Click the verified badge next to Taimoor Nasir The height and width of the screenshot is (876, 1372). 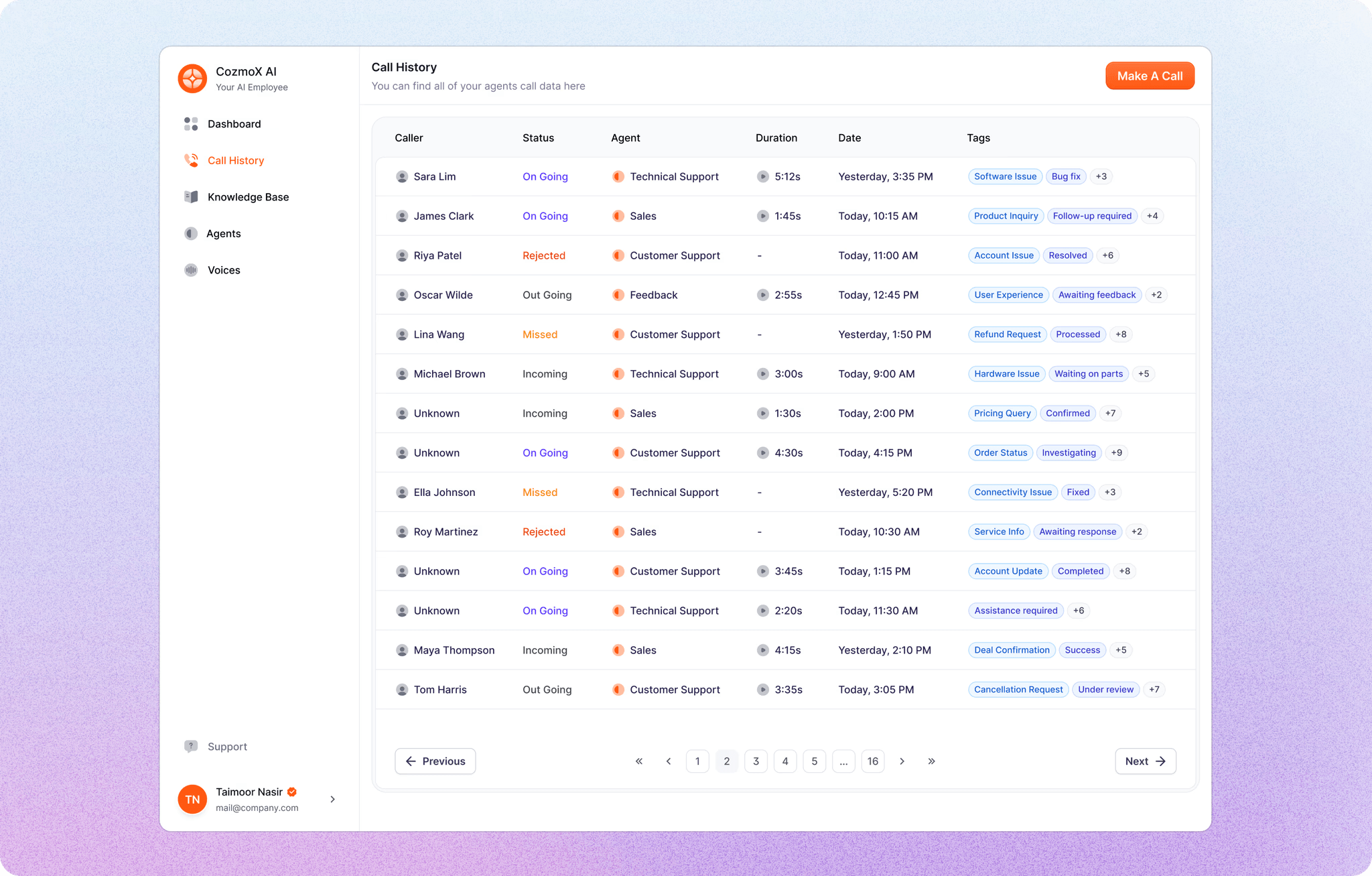point(291,792)
